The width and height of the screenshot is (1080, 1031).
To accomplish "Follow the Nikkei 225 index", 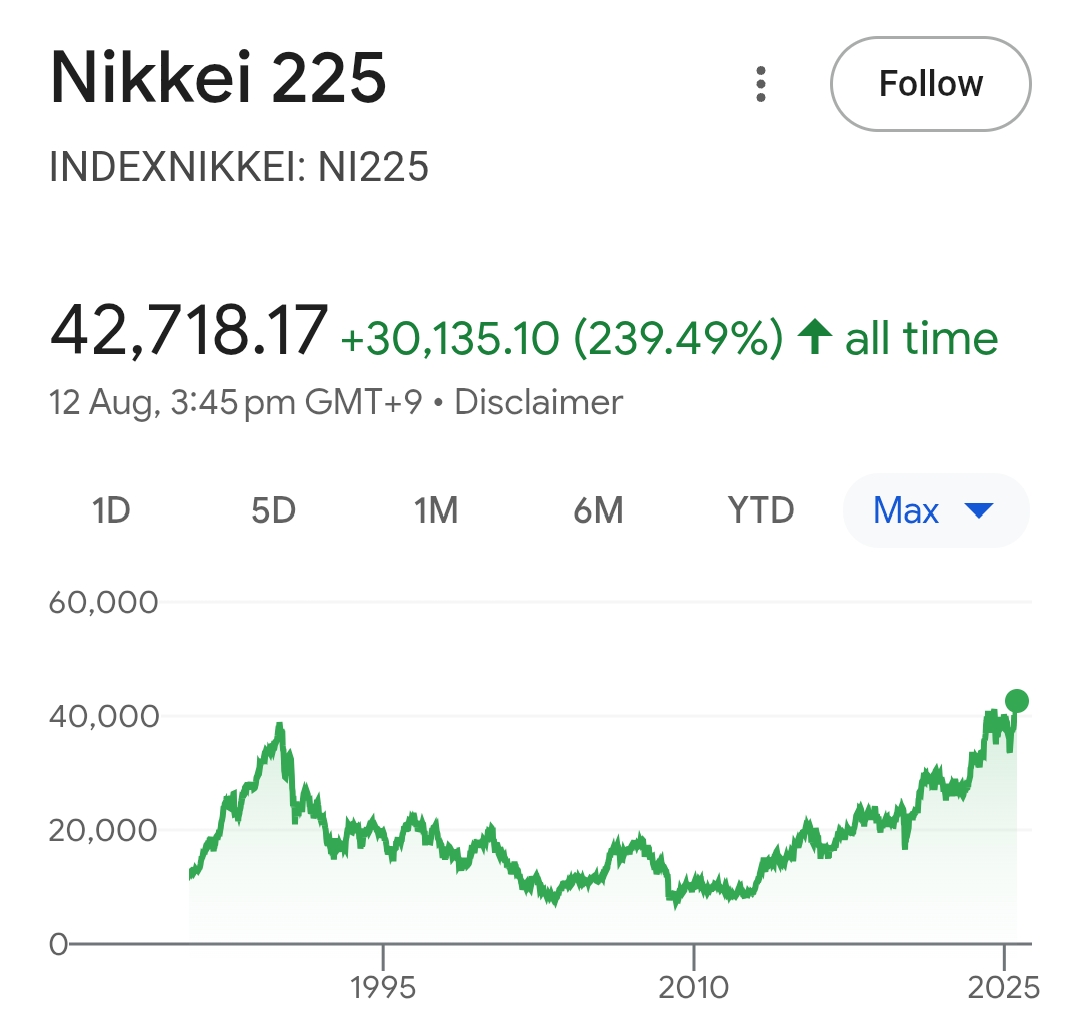I will coord(931,84).
